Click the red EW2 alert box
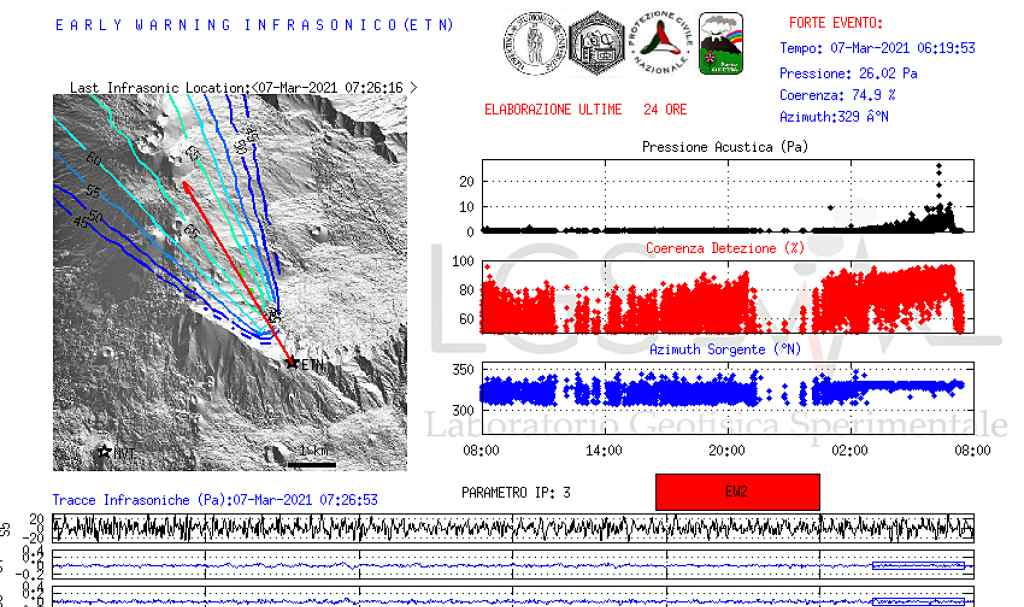 coord(737,492)
